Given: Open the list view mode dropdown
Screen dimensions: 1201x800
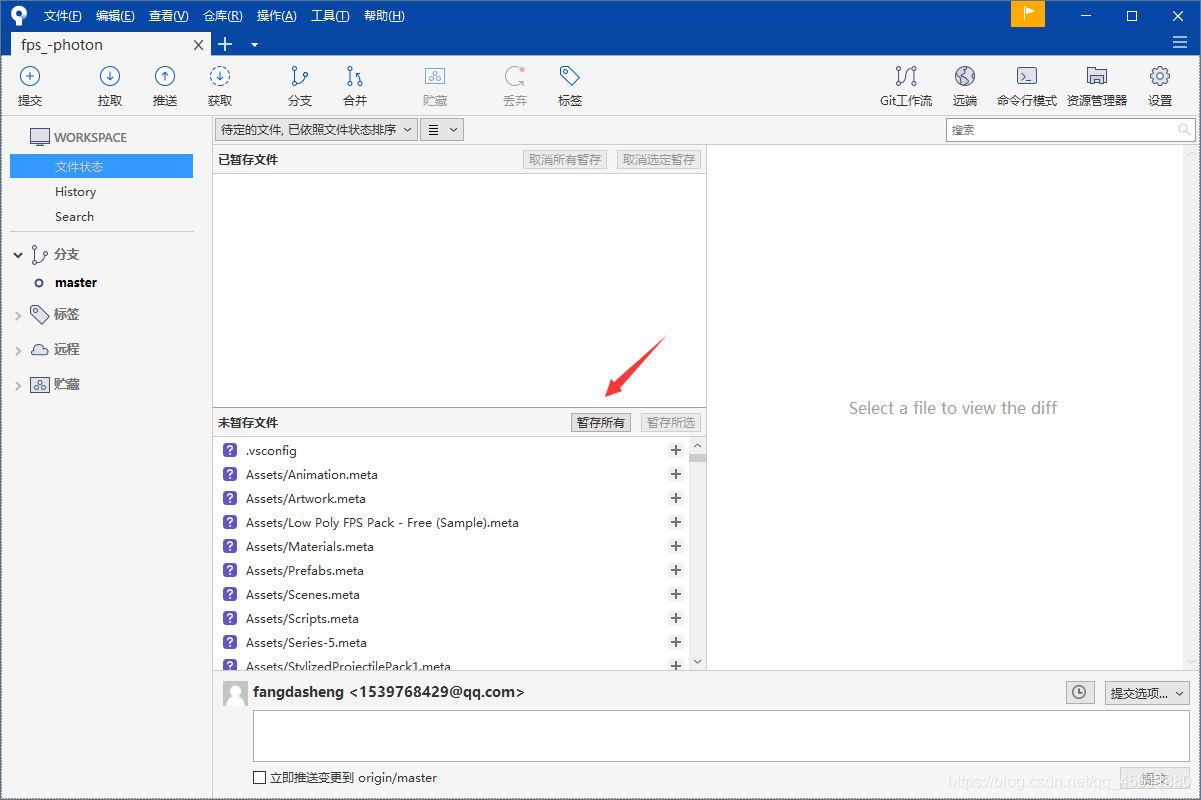Looking at the screenshot, I should (x=441, y=130).
